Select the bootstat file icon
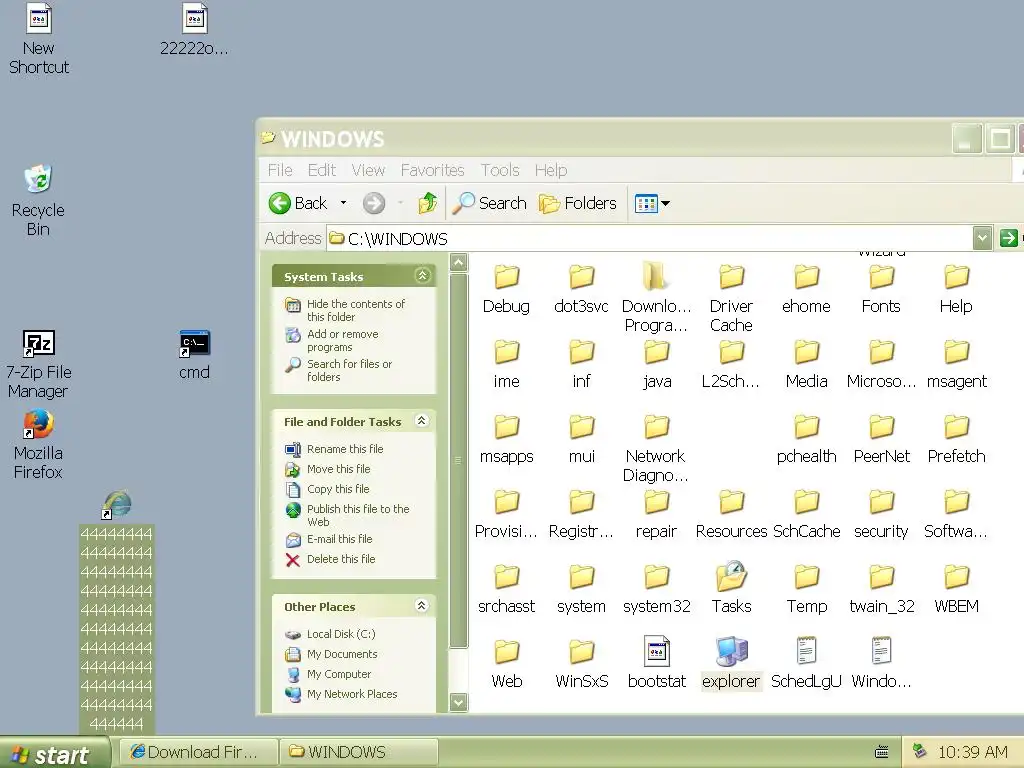The image size is (1024, 768). point(656,652)
